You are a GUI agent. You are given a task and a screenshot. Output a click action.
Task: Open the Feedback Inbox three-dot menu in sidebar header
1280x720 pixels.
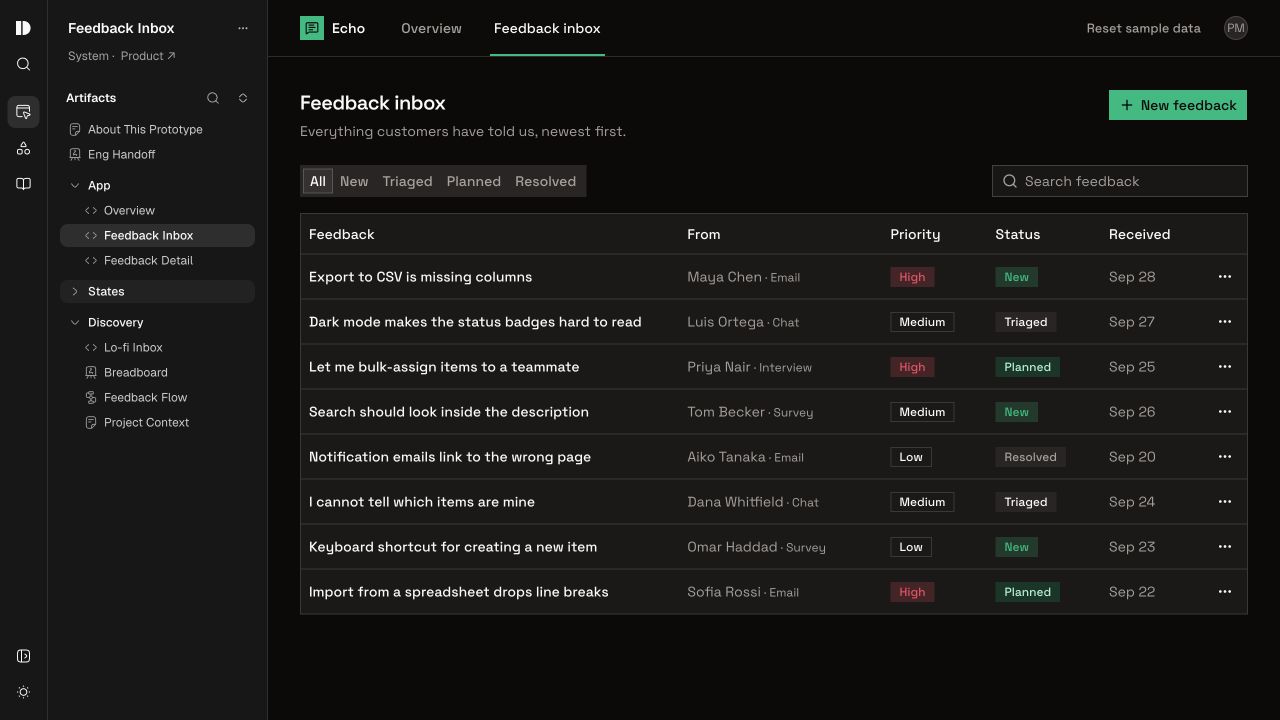[x=242, y=28]
